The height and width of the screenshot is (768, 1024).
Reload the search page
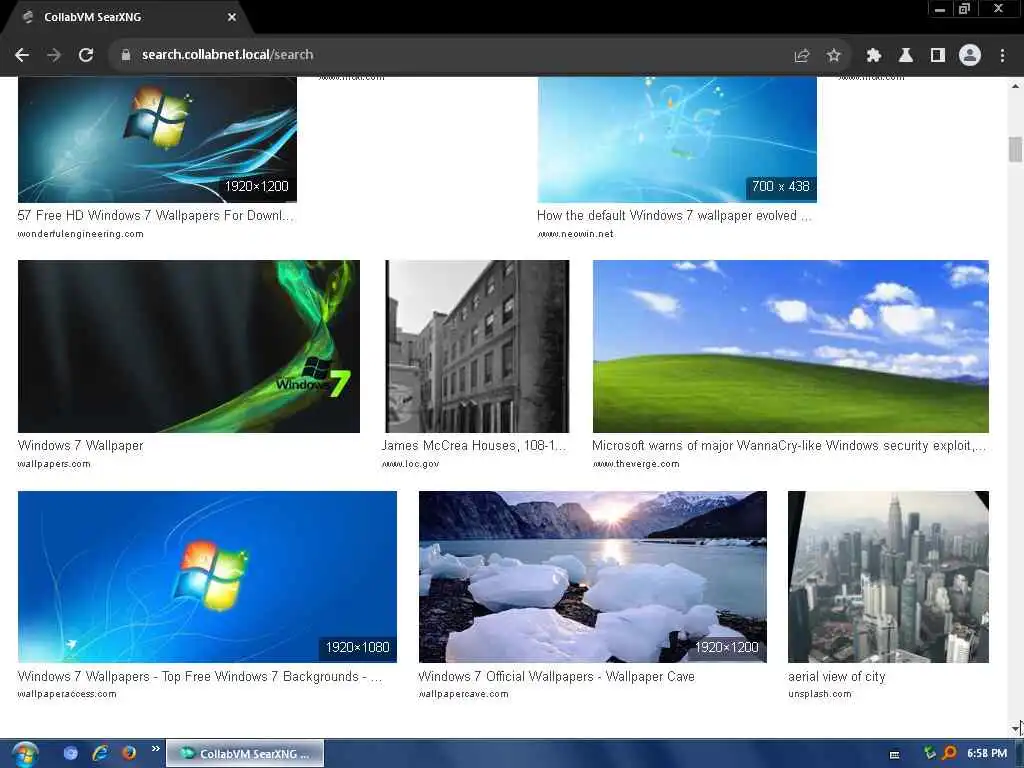(x=86, y=55)
